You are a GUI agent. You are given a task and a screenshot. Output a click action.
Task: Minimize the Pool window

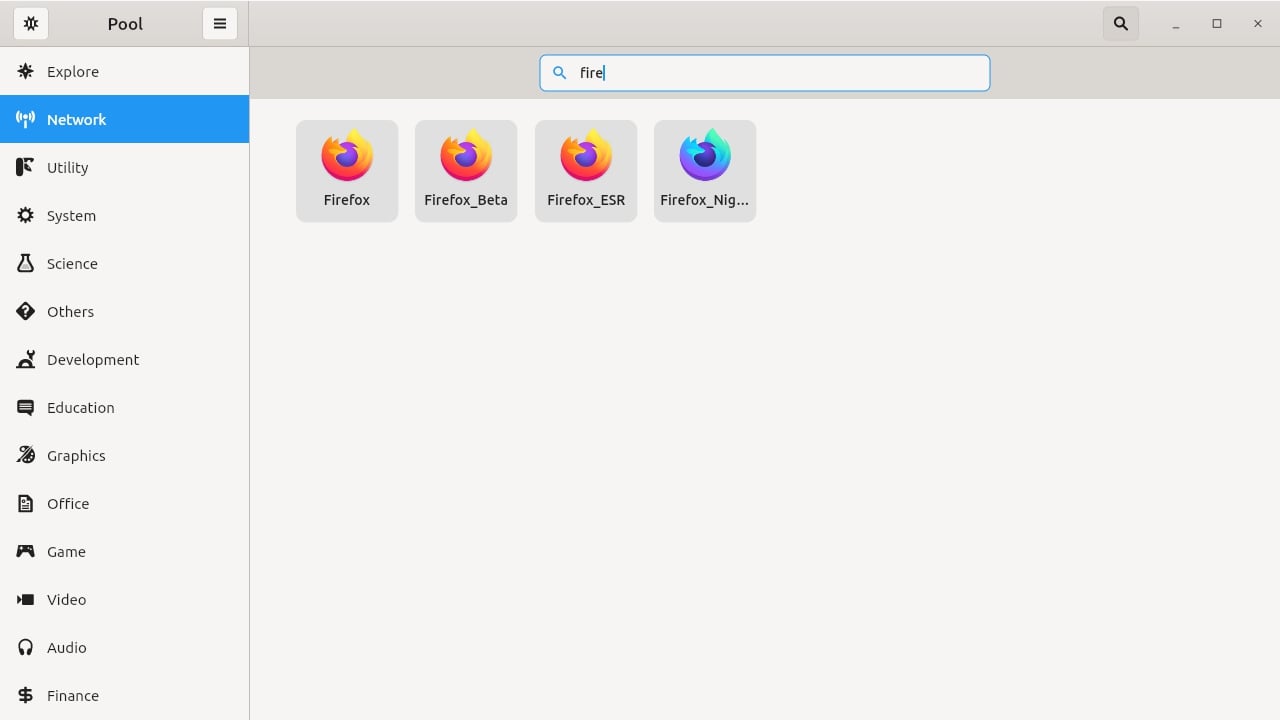(x=1176, y=24)
